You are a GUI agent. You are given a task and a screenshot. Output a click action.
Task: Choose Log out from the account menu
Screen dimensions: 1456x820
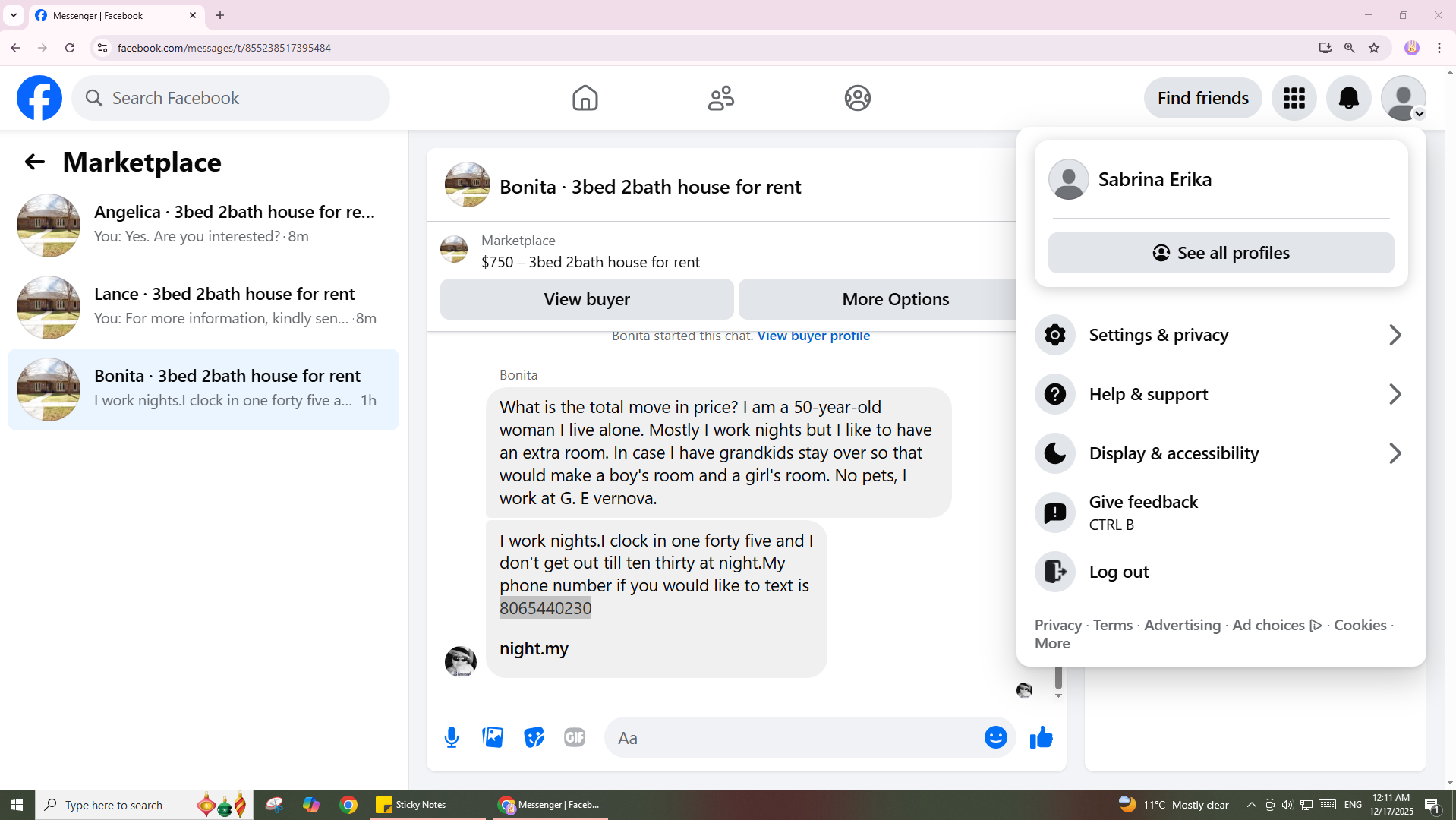[x=1221, y=572]
